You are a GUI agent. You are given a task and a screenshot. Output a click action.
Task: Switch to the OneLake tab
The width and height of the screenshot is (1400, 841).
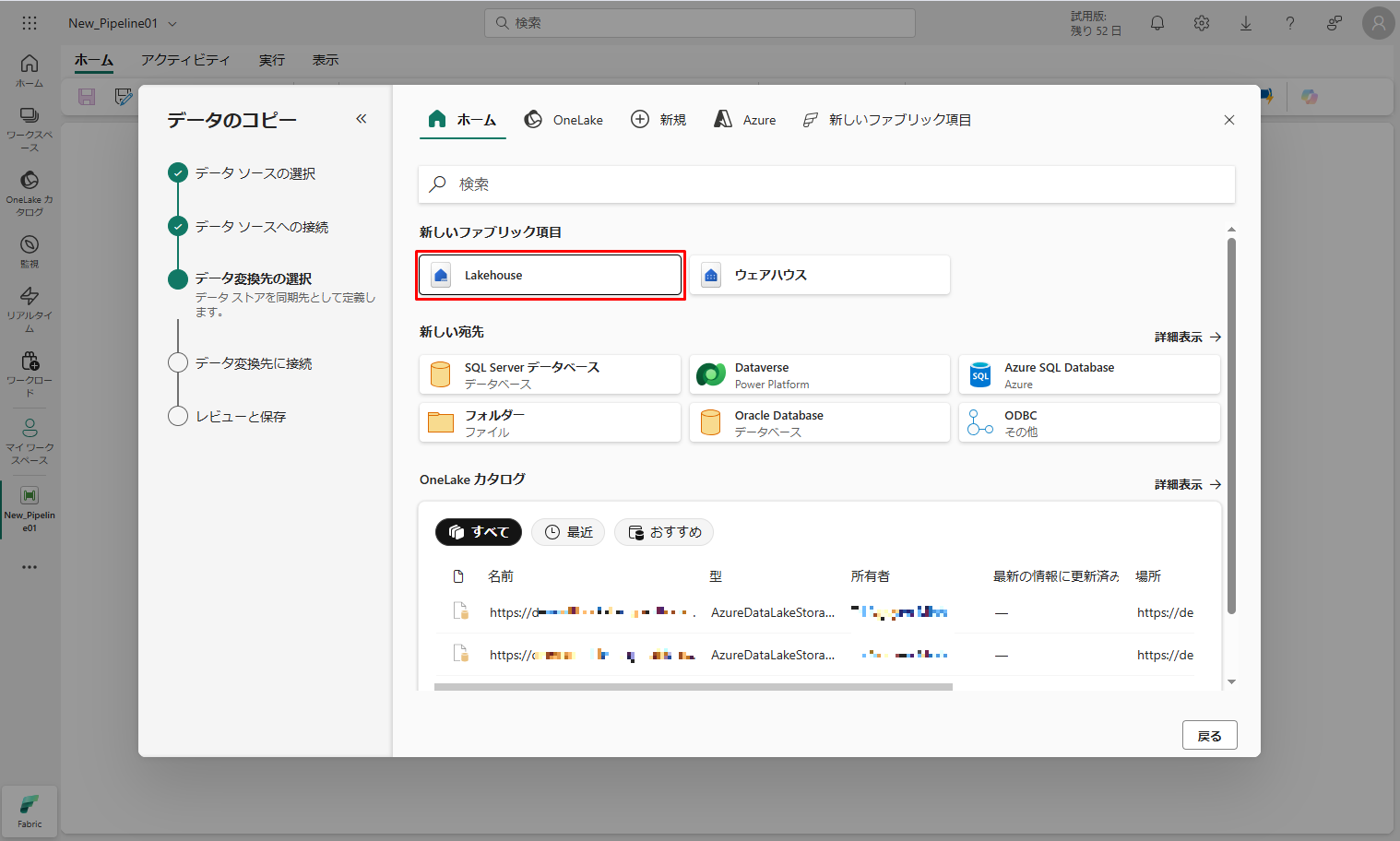click(x=564, y=120)
